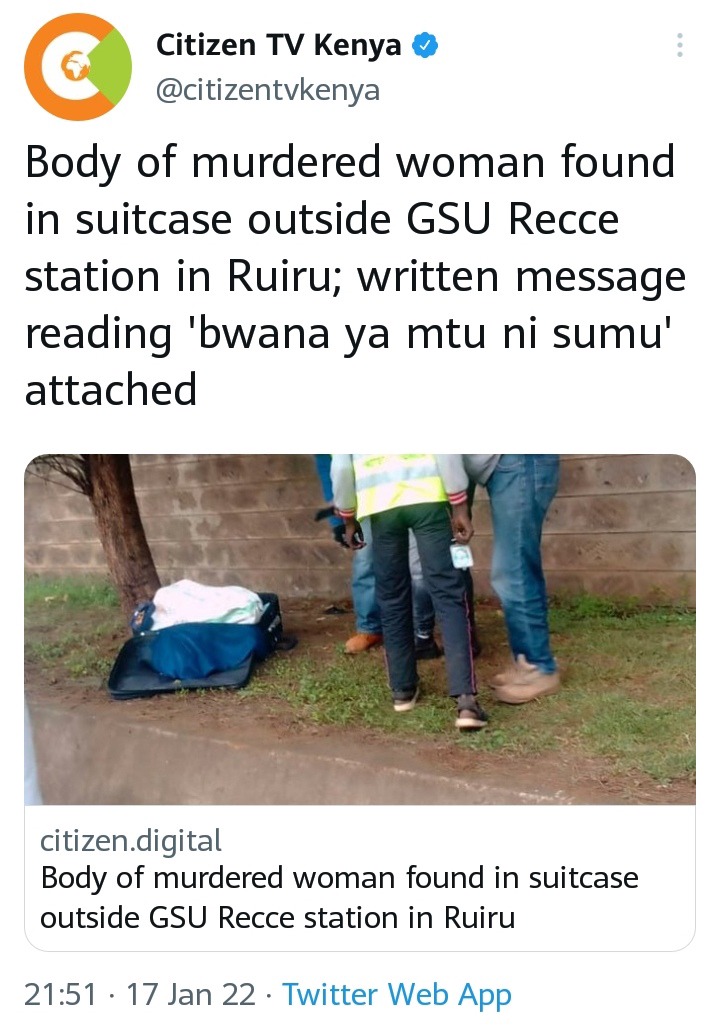Click the 21:51 timestamp
This screenshot has height=1029, width=720.
[x=60, y=994]
